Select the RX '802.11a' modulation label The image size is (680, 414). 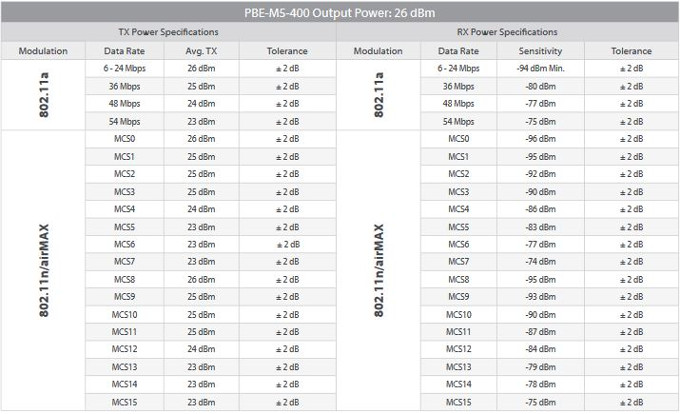click(378, 95)
